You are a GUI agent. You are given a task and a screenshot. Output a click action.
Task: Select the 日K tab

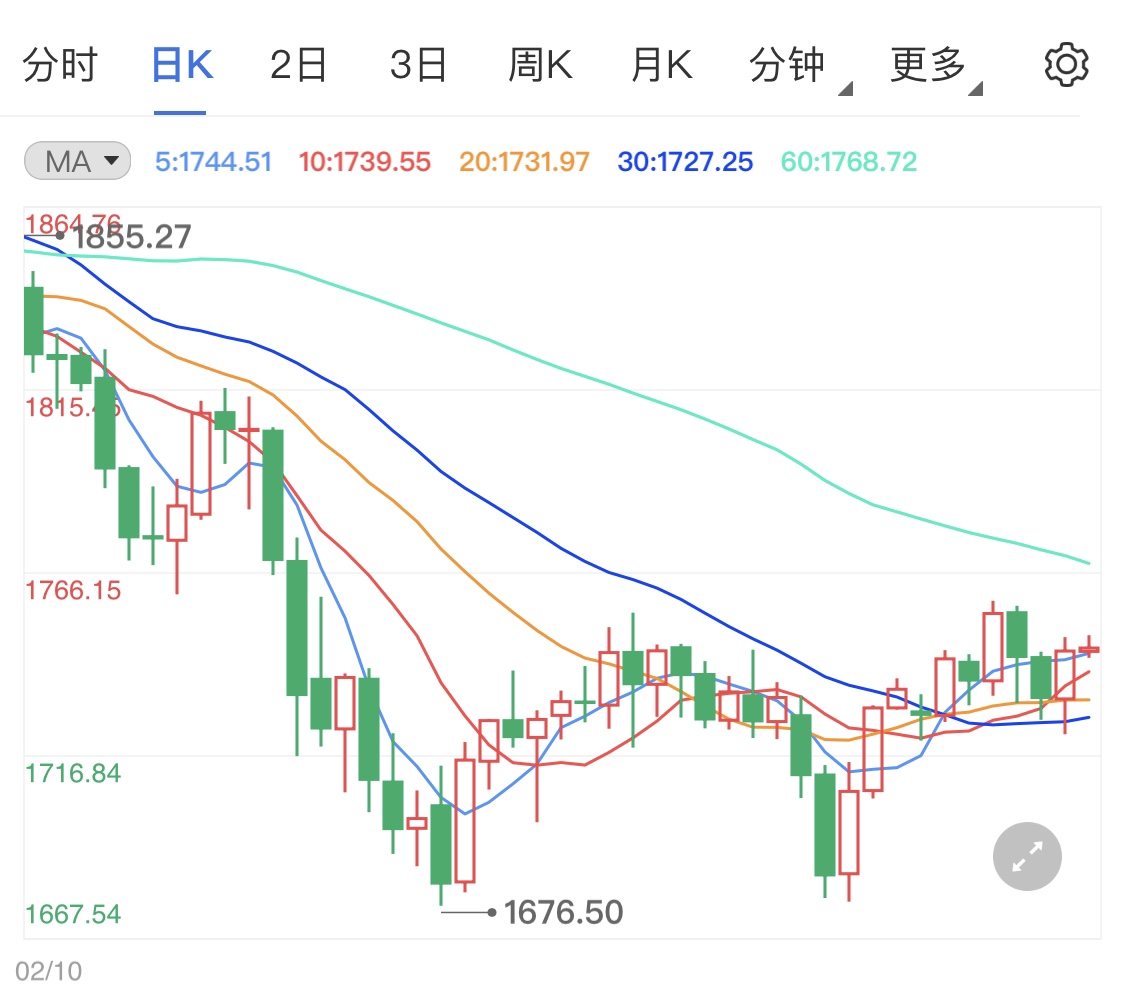click(182, 65)
